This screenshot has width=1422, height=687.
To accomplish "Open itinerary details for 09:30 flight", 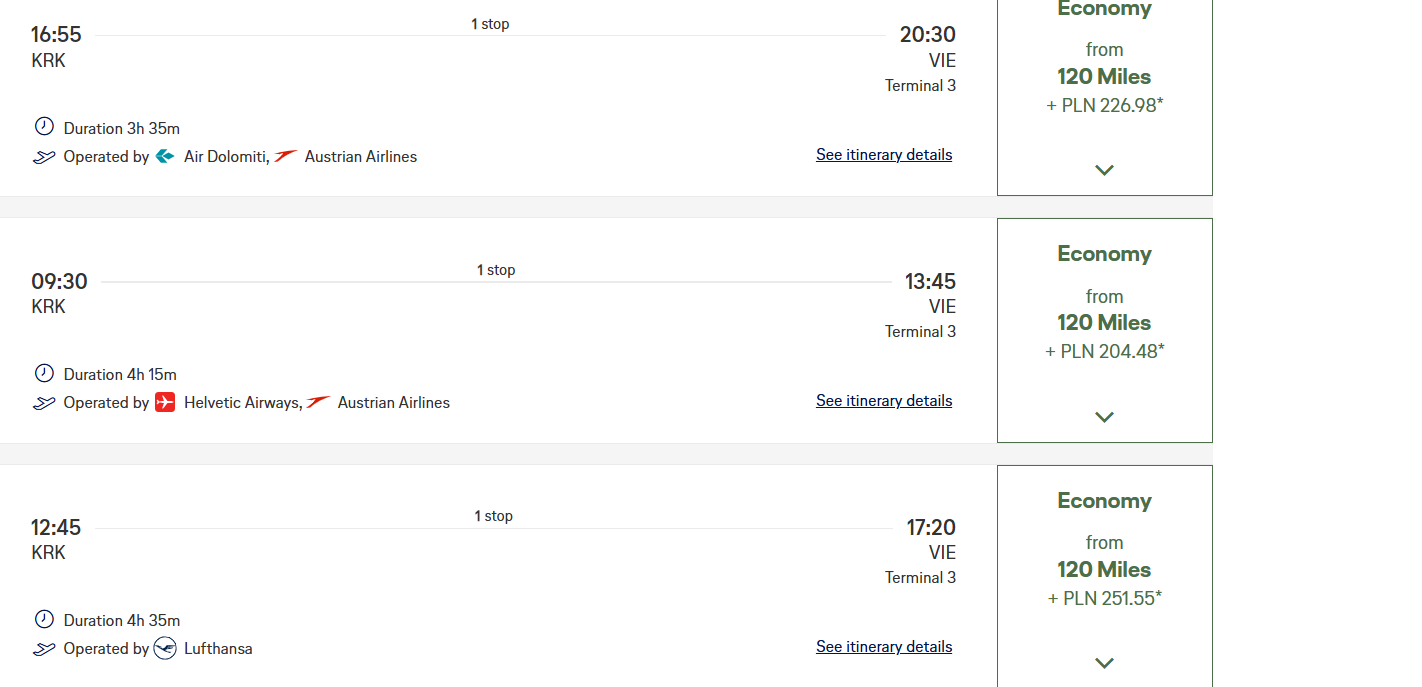I will (x=884, y=400).
